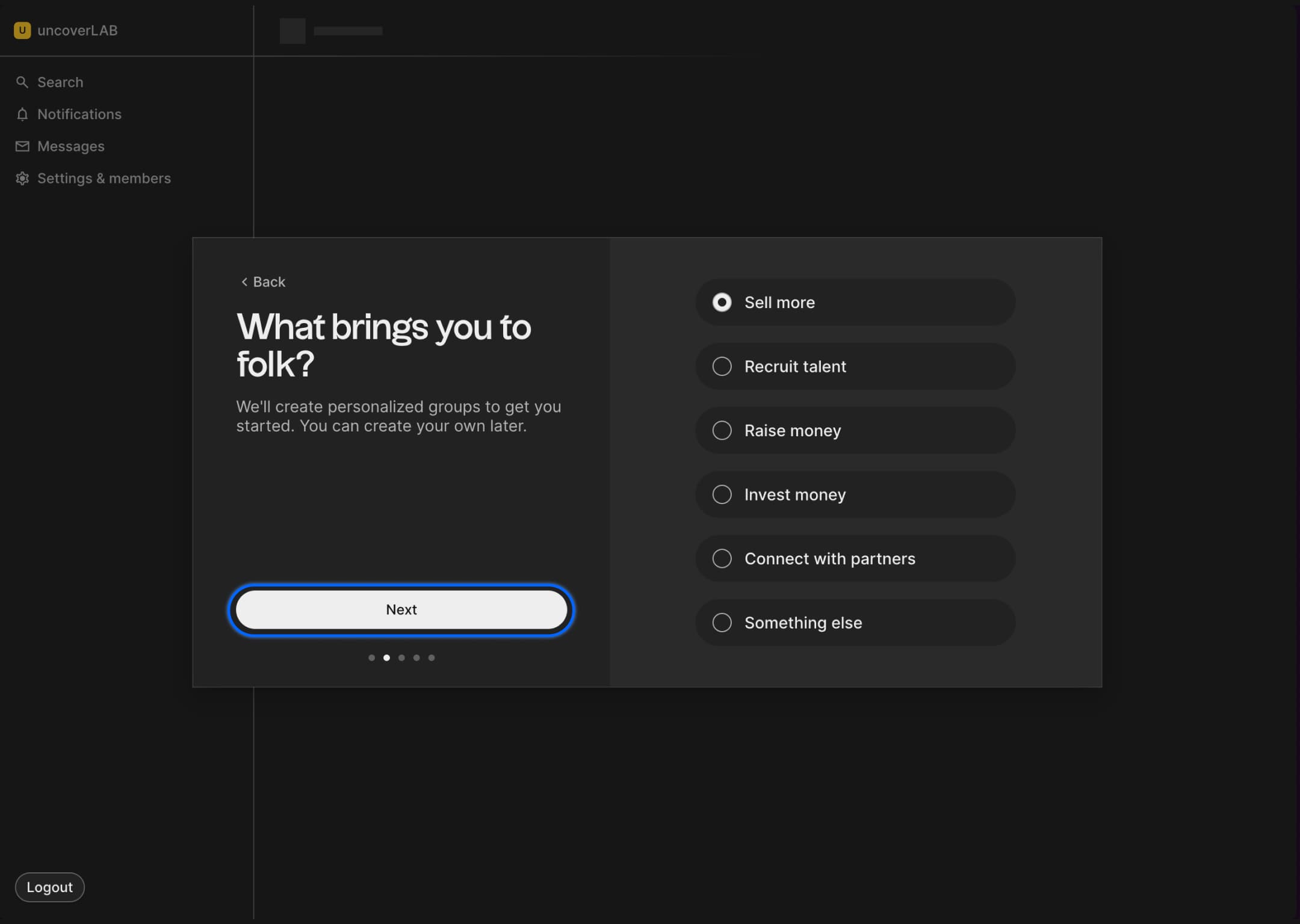1300x924 pixels.
Task: Click the first onboarding progress dot
Action: point(371,658)
